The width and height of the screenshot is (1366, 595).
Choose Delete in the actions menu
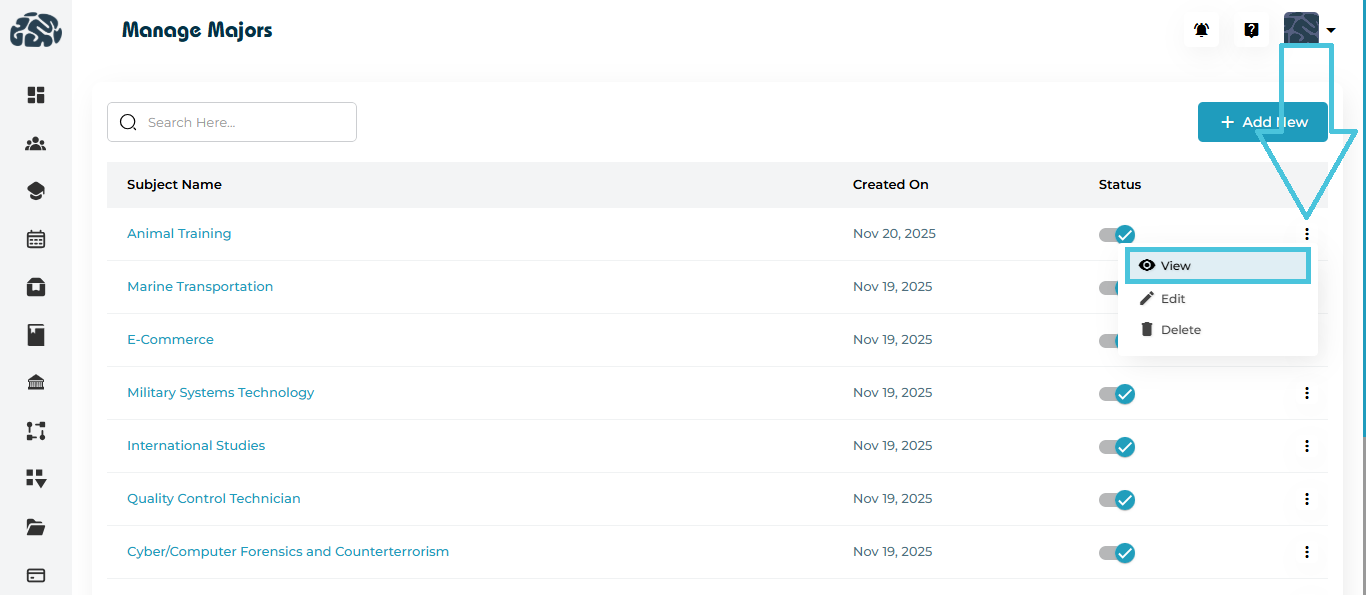pos(1180,330)
